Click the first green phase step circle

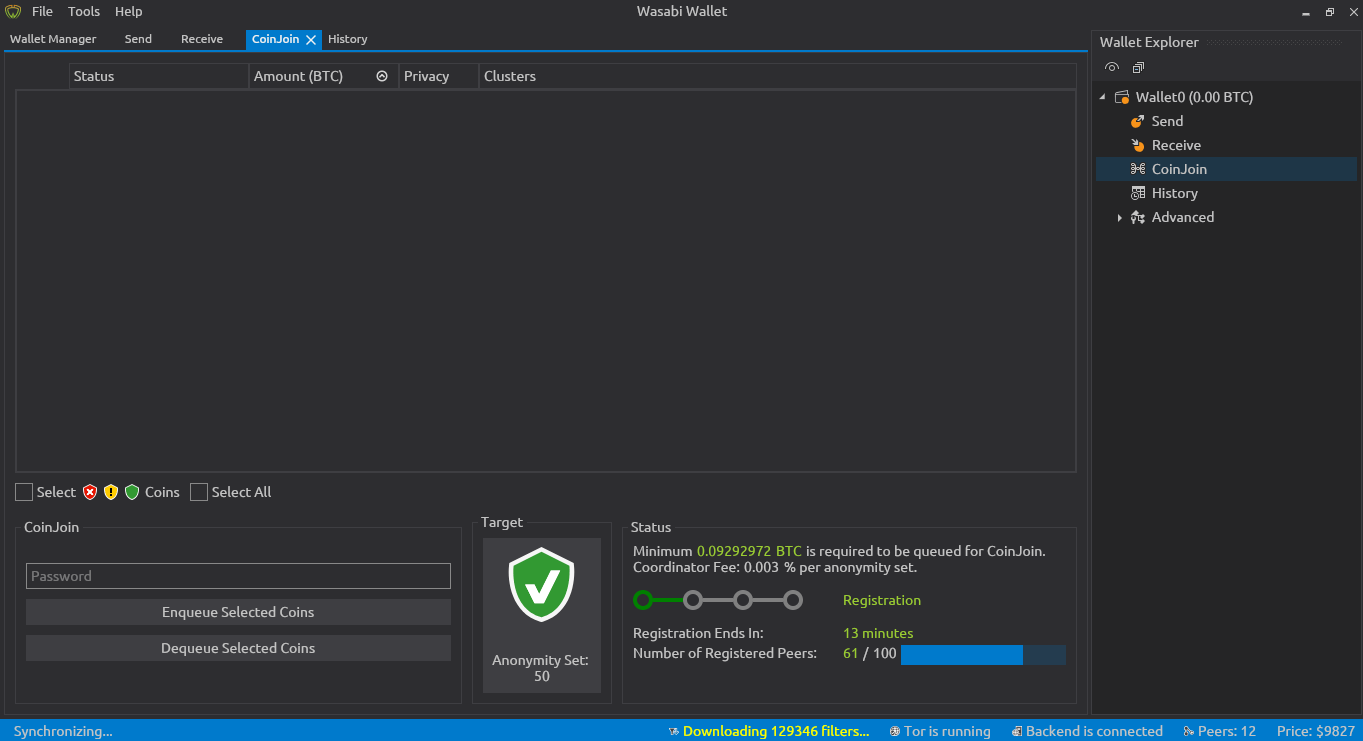click(x=643, y=600)
